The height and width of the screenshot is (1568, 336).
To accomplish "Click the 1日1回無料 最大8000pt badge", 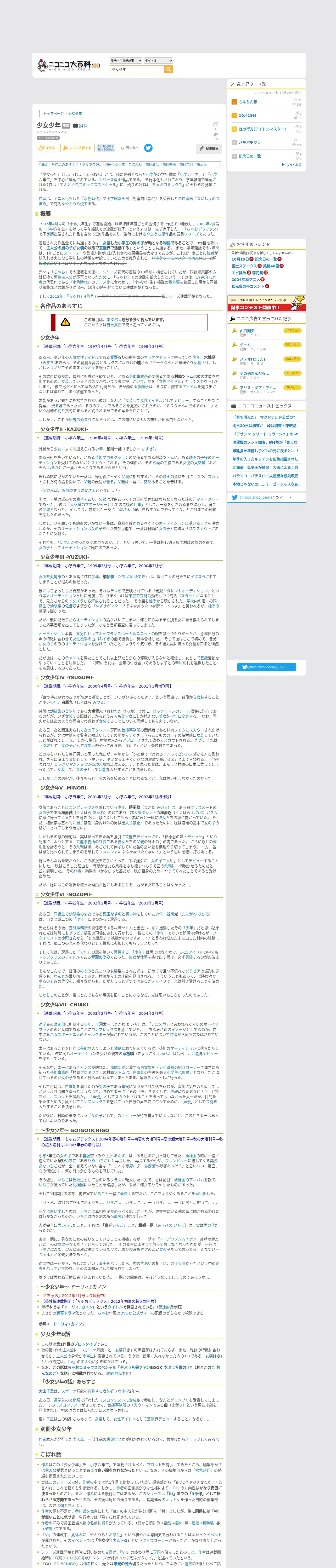I will tap(105, 148).
